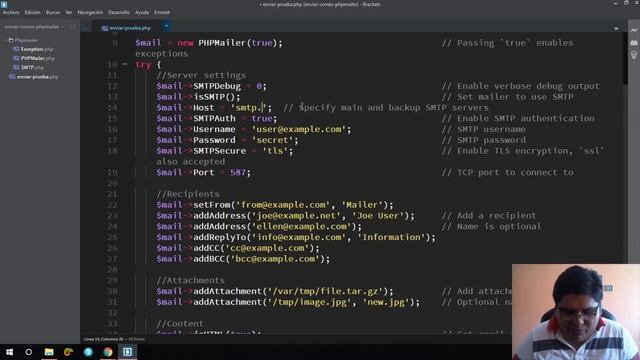Viewport: 640px width, 360px height.
Task: Select the Phpmailer folder icon
Action: [x=11, y=40]
